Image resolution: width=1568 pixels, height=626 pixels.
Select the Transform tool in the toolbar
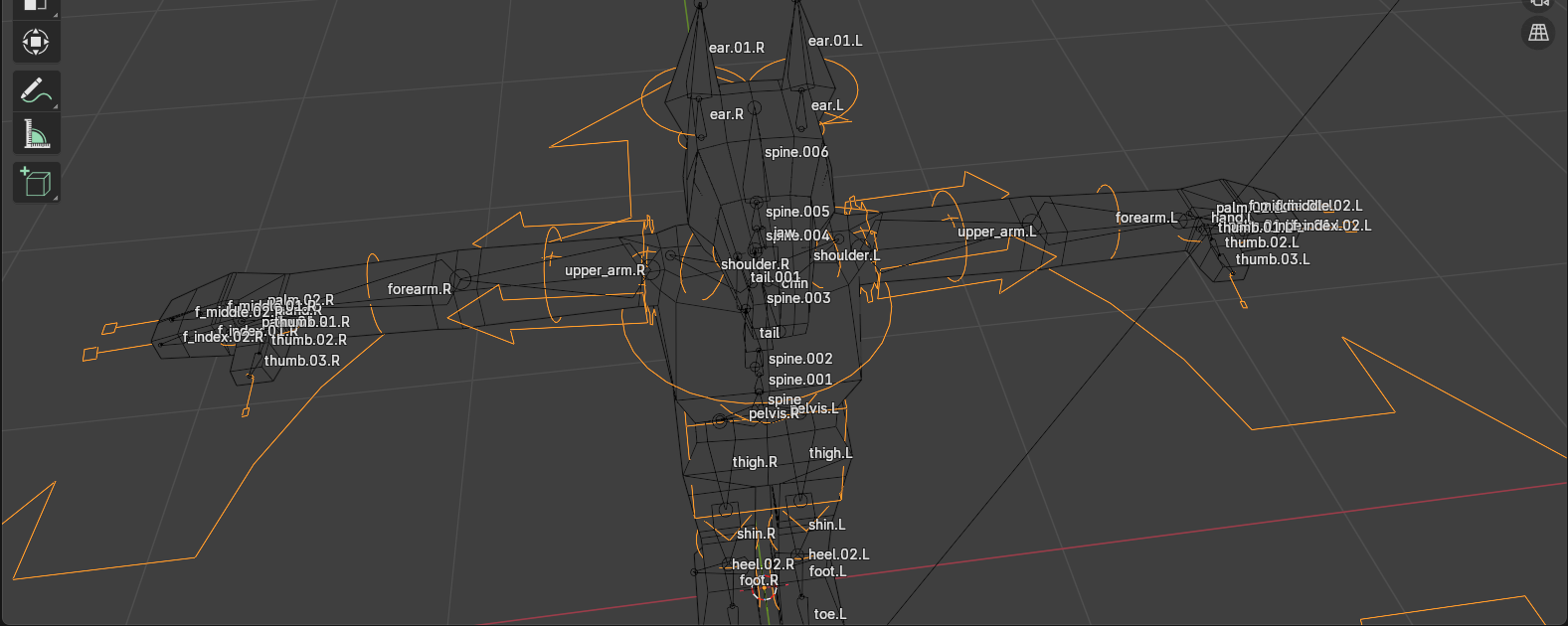point(36,42)
